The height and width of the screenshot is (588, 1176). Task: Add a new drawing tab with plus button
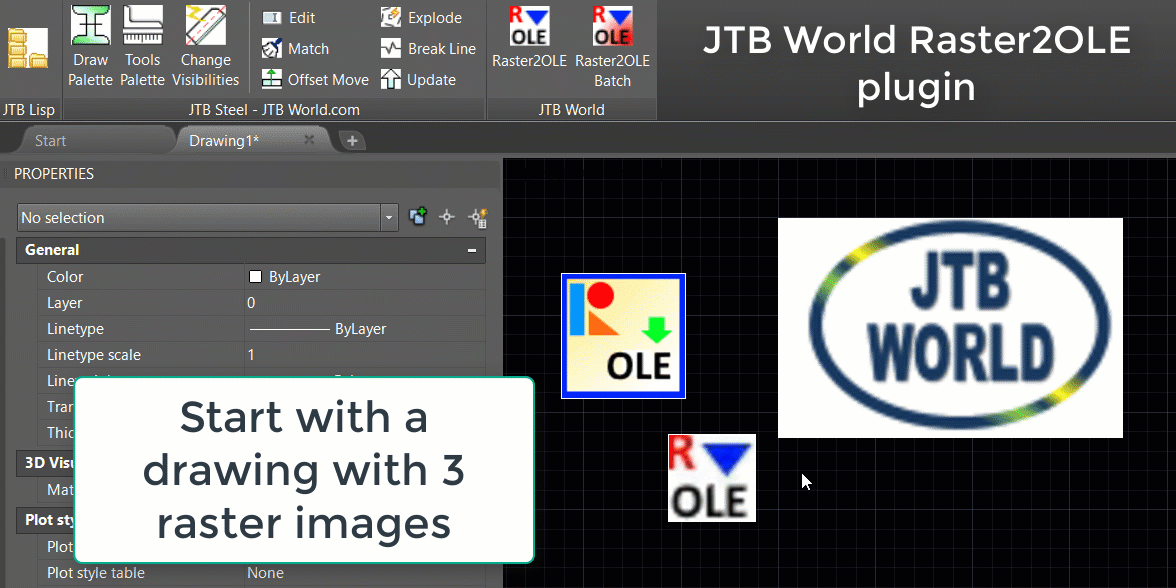(x=352, y=140)
